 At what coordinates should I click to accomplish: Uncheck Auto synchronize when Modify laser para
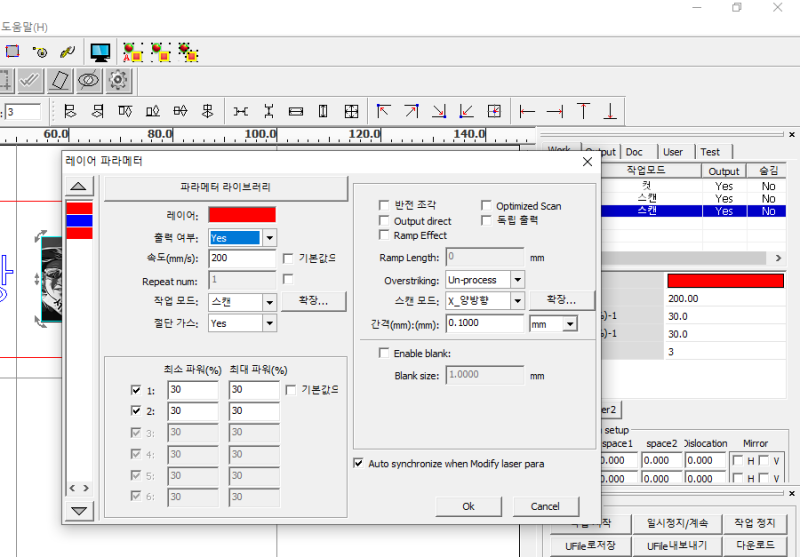(359, 463)
